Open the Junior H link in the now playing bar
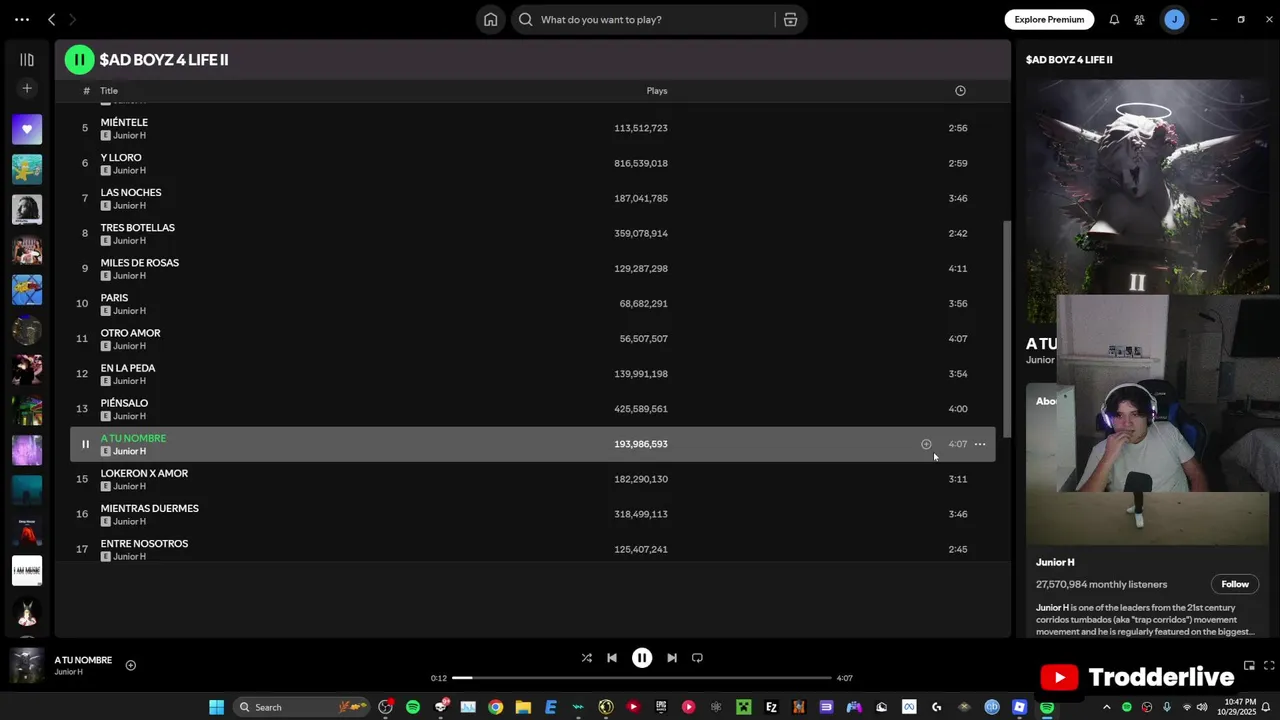This screenshot has height=720, width=1280. [68, 672]
